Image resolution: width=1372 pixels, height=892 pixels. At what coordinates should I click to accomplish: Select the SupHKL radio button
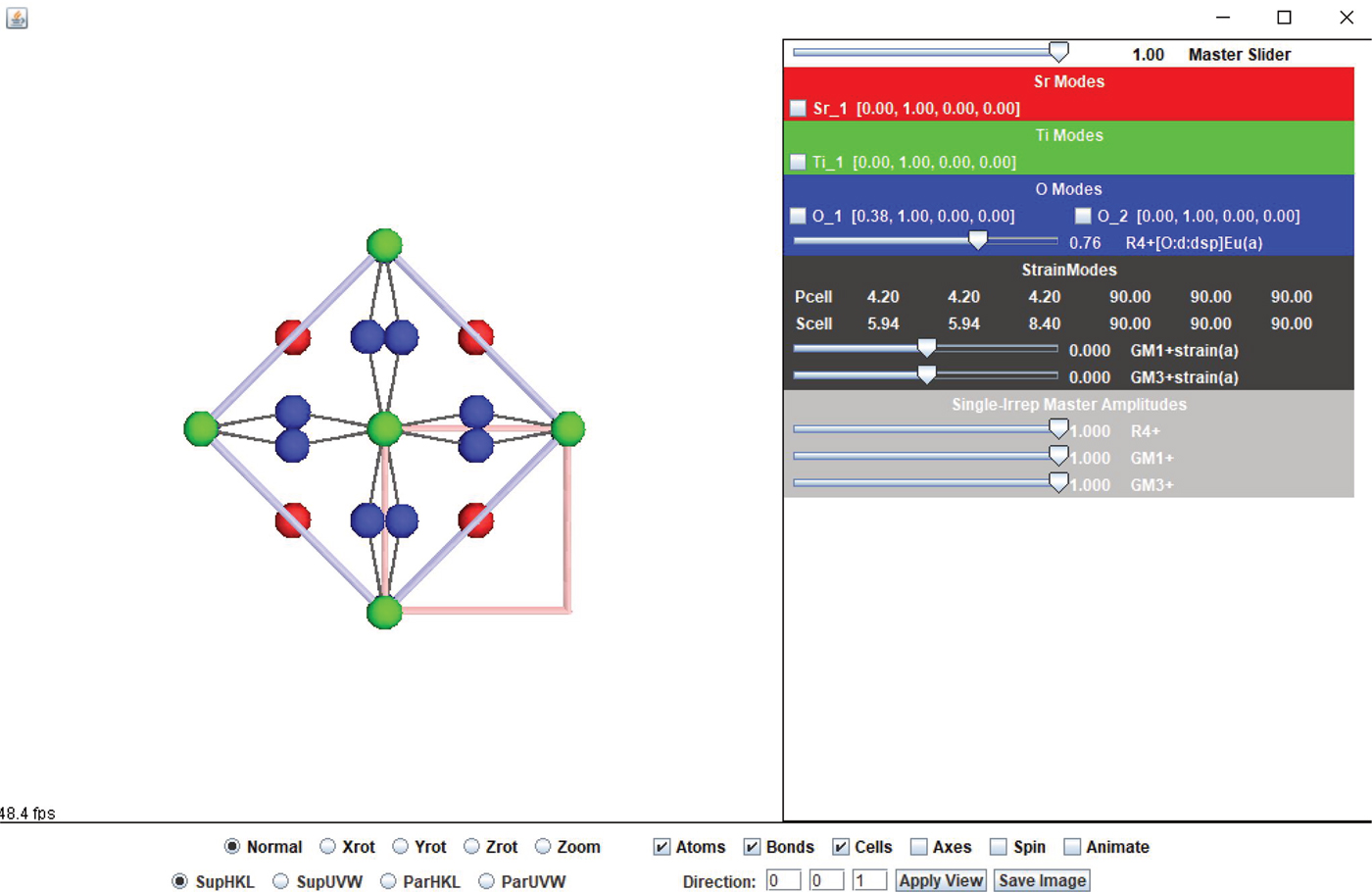pyautogui.click(x=180, y=881)
